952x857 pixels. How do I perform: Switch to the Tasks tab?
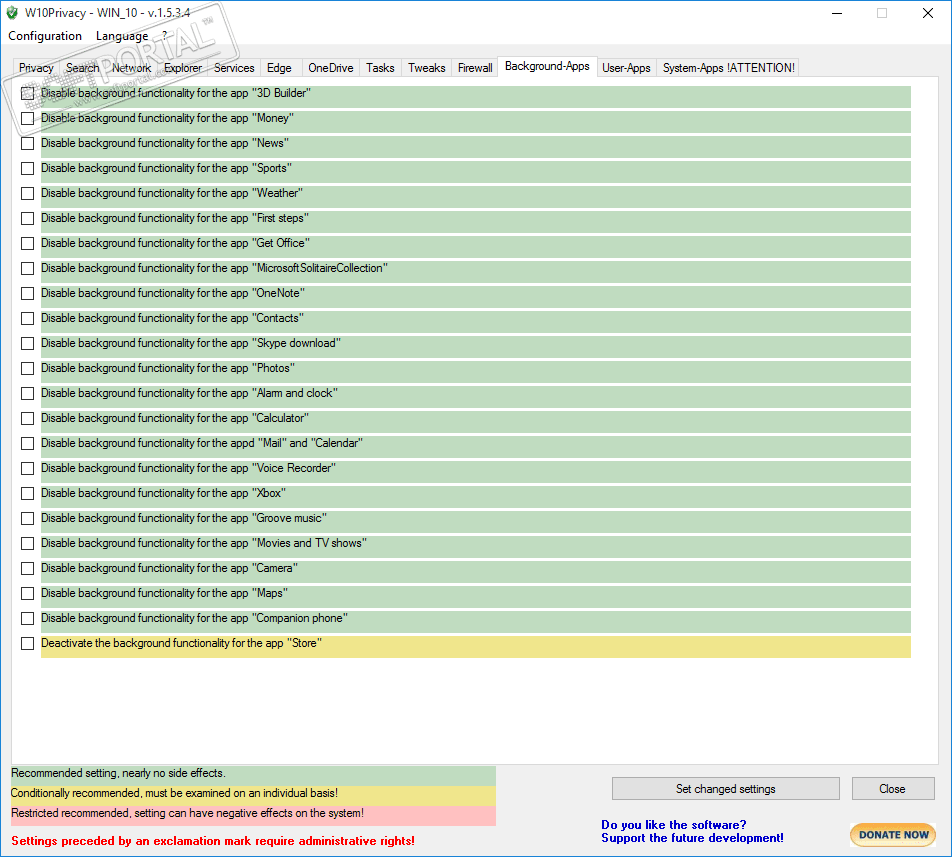[x=380, y=68]
